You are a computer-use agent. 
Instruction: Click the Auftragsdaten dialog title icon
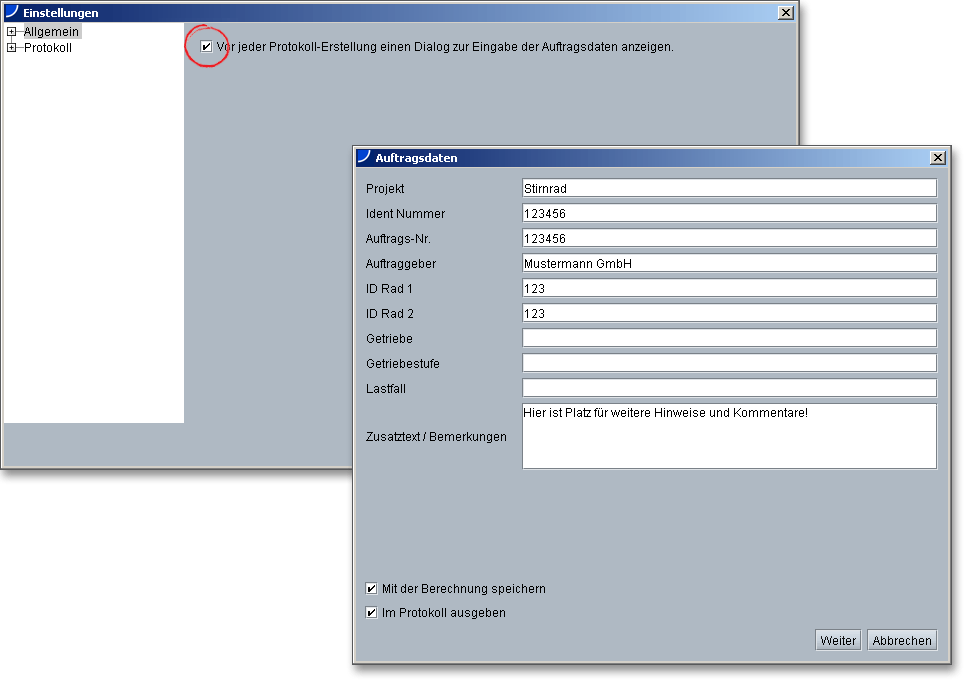[364, 157]
